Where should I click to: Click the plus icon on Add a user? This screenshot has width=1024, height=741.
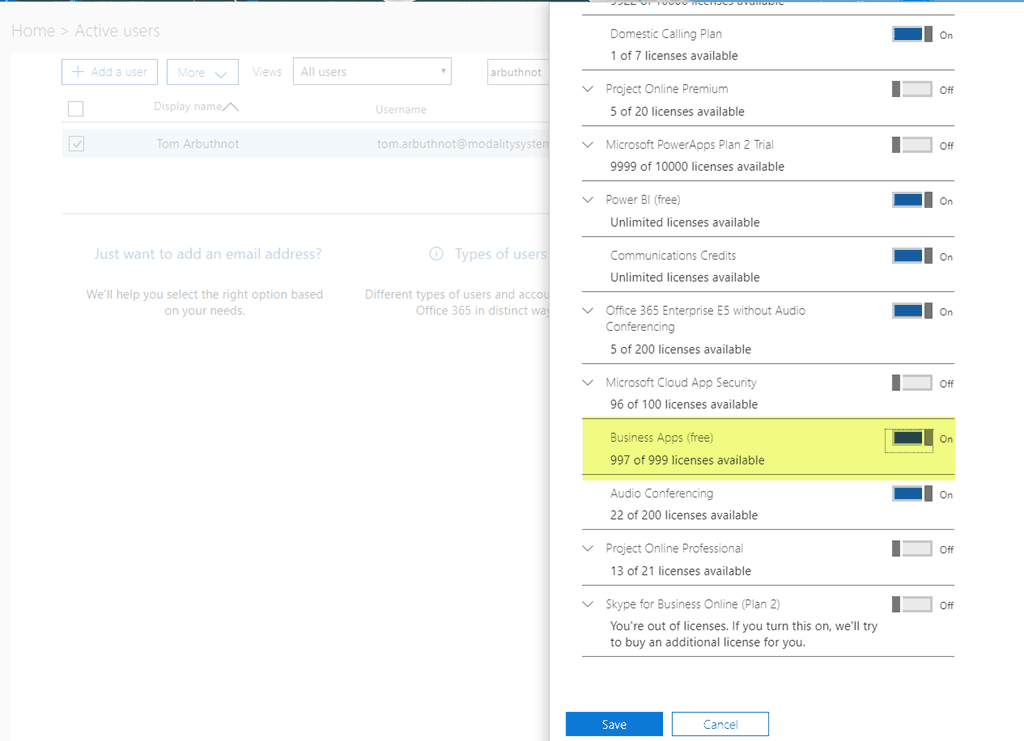[x=78, y=72]
